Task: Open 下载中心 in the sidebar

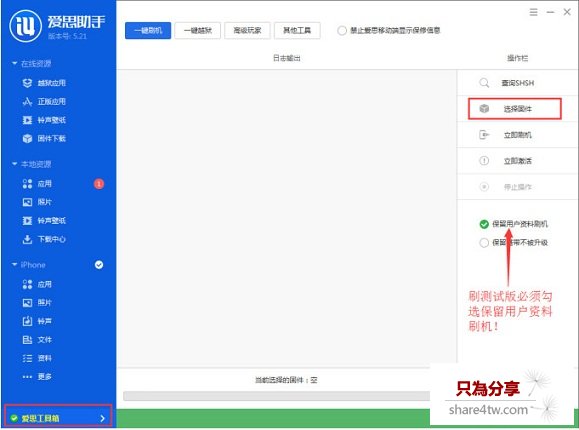Action: coord(44,239)
